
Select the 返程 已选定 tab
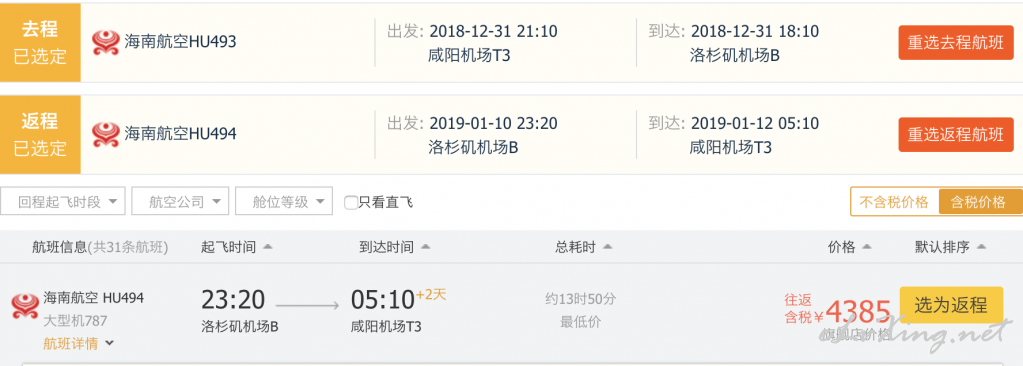[40, 134]
